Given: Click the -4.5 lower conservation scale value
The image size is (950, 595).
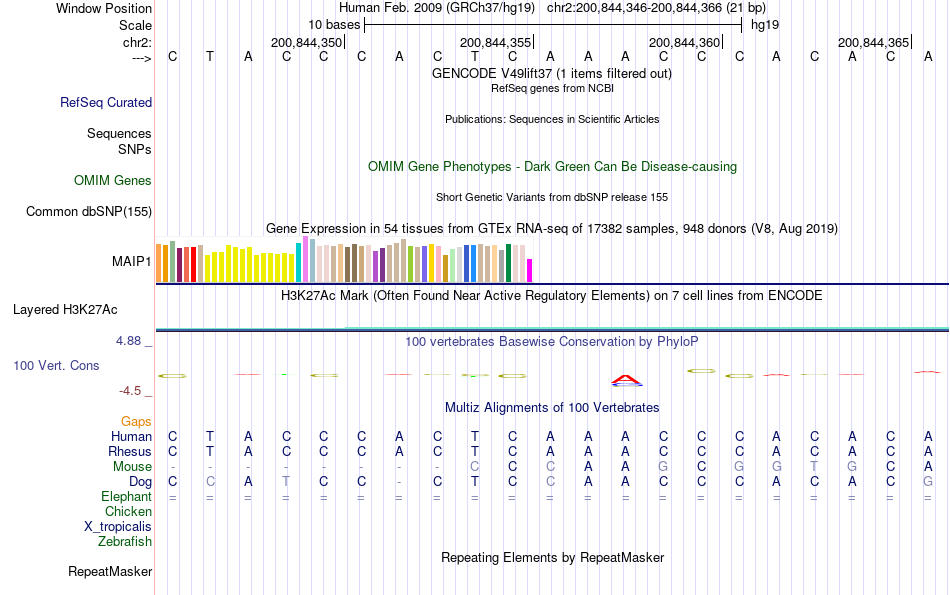Looking at the screenshot, I should point(130,391).
